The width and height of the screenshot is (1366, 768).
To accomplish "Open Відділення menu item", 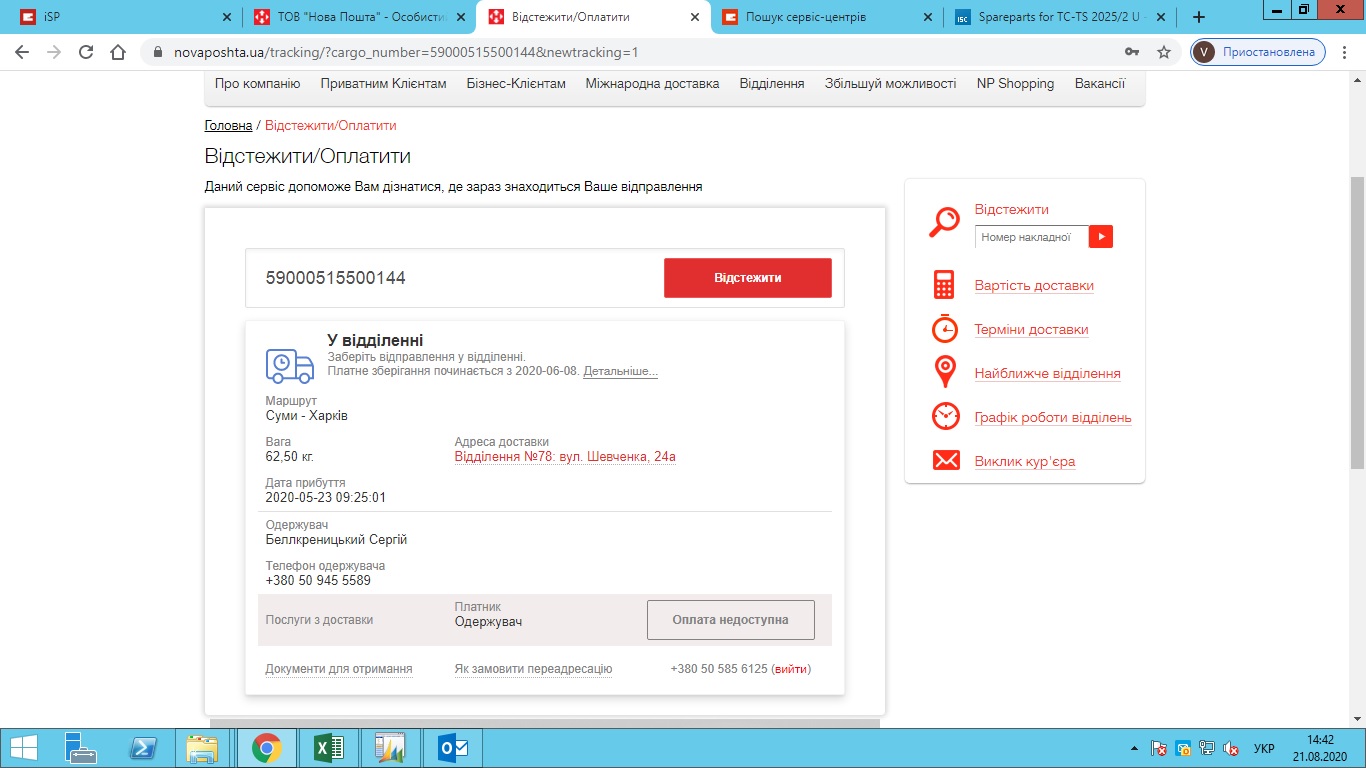I will pyautogui.click(x=772, y=84).
